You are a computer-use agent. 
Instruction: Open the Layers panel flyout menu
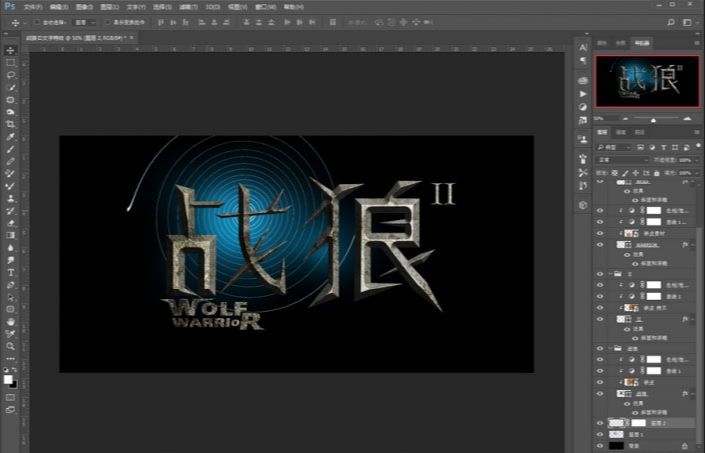click(x=697, y=132)
